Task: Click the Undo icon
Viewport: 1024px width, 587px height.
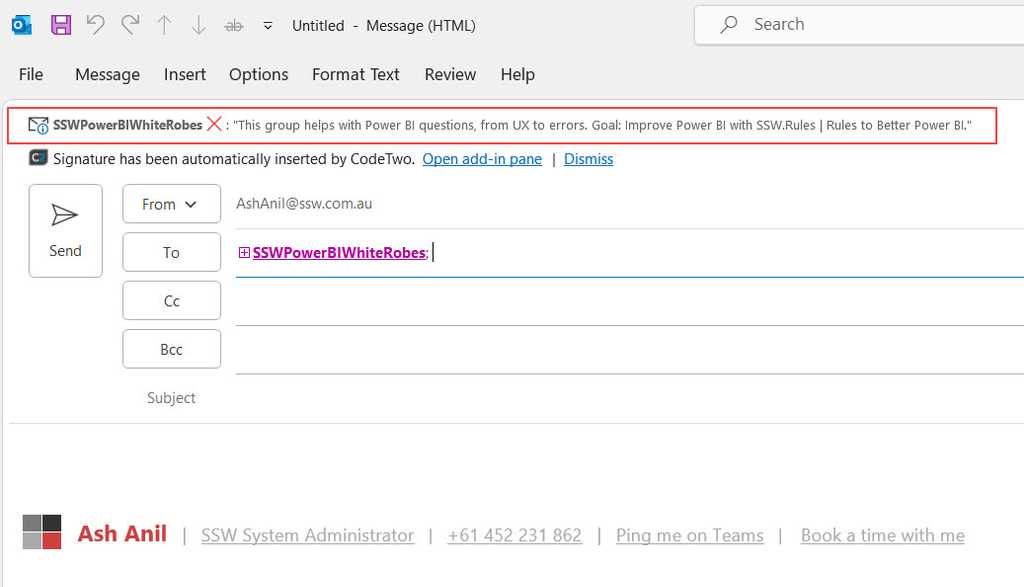Action: [95, 24]
